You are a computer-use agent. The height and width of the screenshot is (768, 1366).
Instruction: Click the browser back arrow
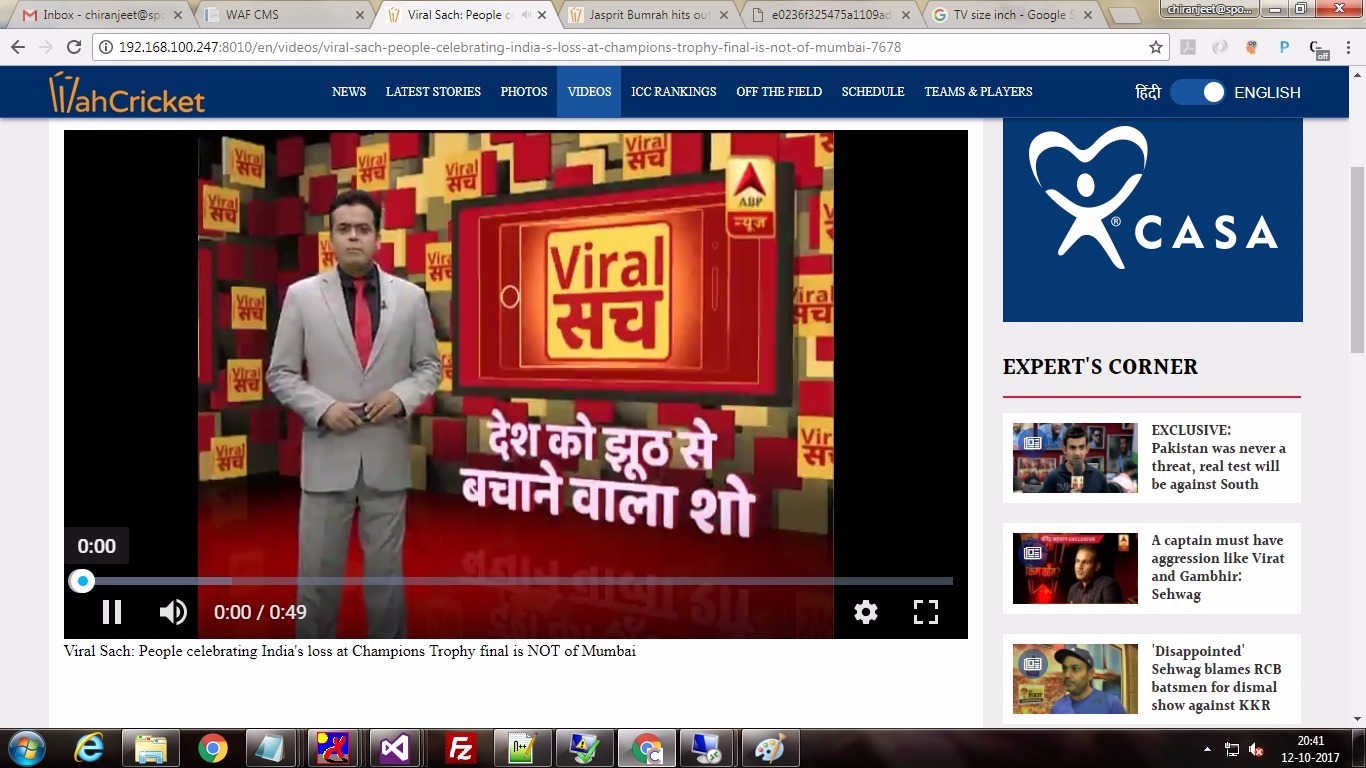coord(18,46)
